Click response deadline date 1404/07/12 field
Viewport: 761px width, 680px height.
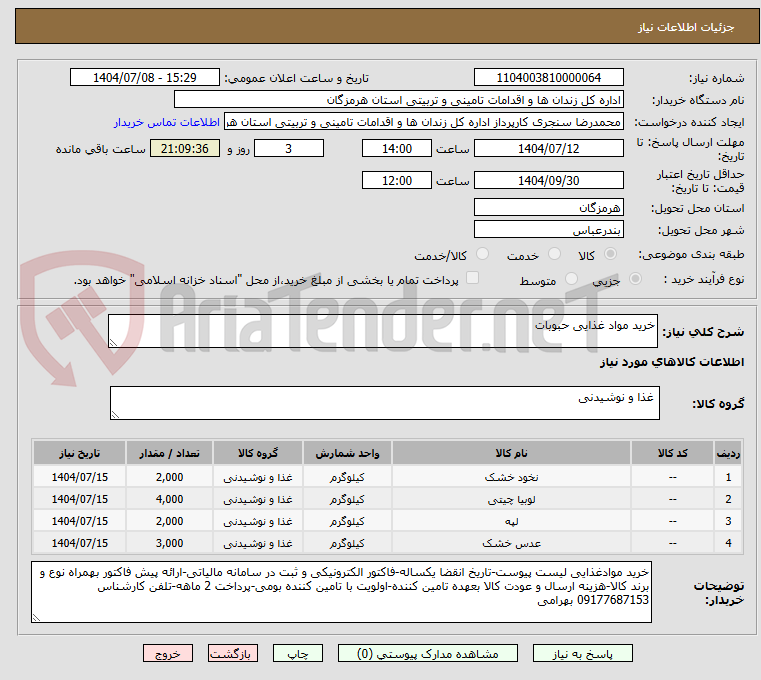pos(548,148)
